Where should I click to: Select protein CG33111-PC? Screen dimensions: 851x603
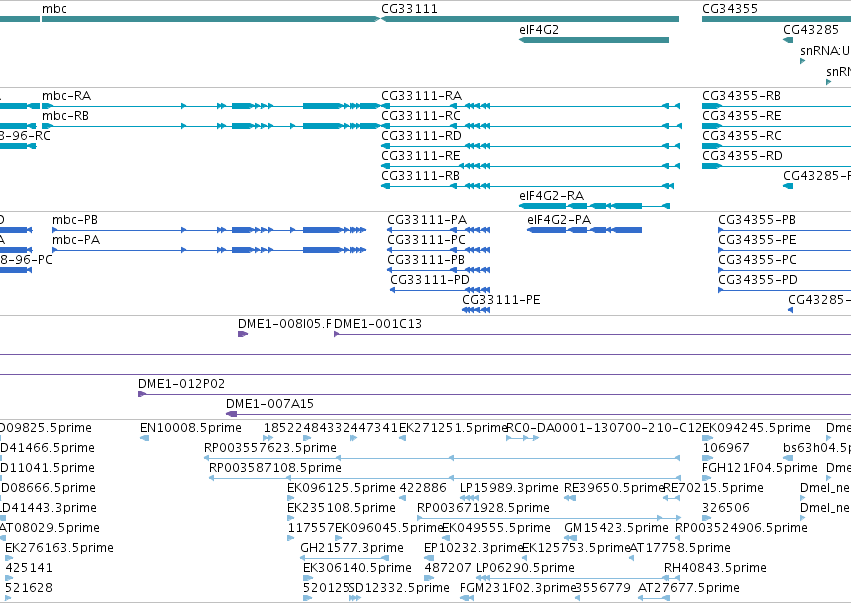point(439,250)
